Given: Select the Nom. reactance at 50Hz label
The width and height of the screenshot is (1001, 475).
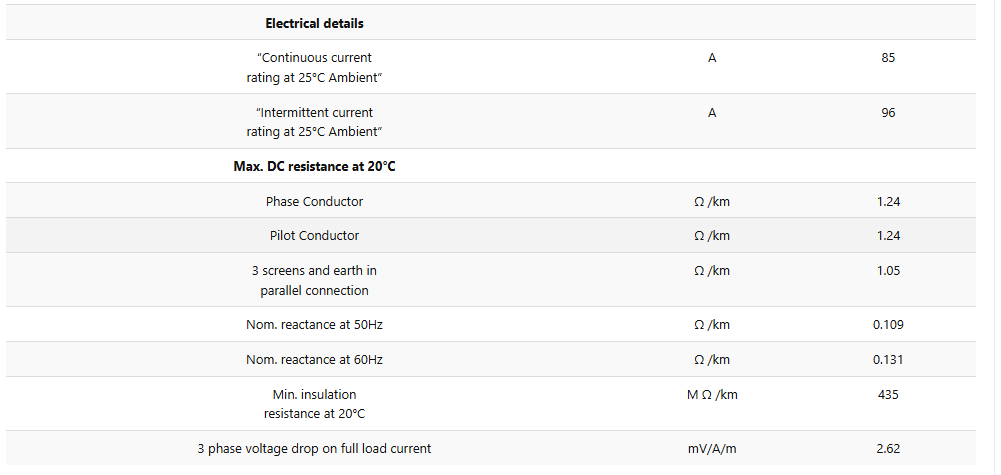Looking at the screenshot, I should (x=314, y=325).
